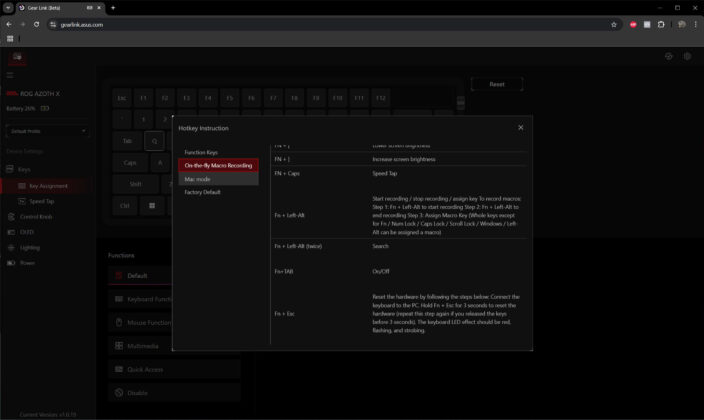Close the Hotkey Instruction dialog
Screen dimensions: 704x420
520,128
